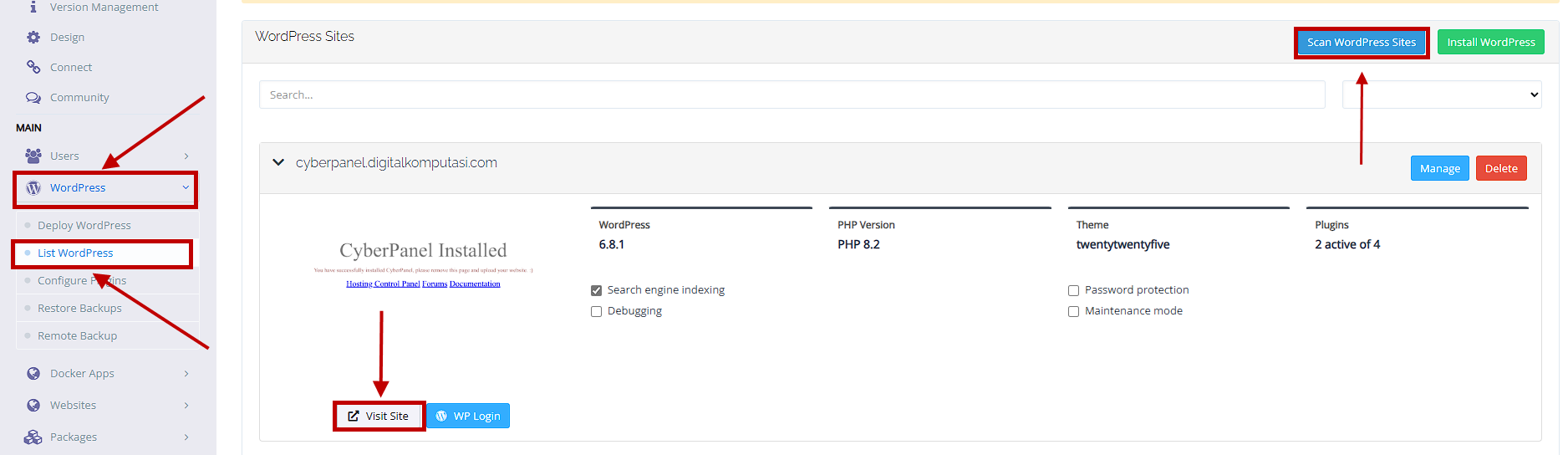Open the filter dropdown beside search
Screen dimensions: 1568x455
1442,95
